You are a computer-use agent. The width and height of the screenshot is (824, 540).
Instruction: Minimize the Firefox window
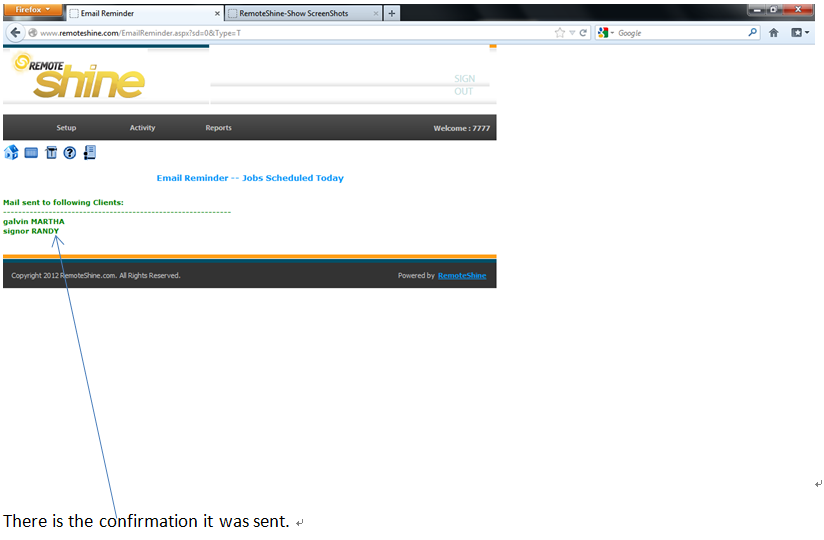click(757, 9)
